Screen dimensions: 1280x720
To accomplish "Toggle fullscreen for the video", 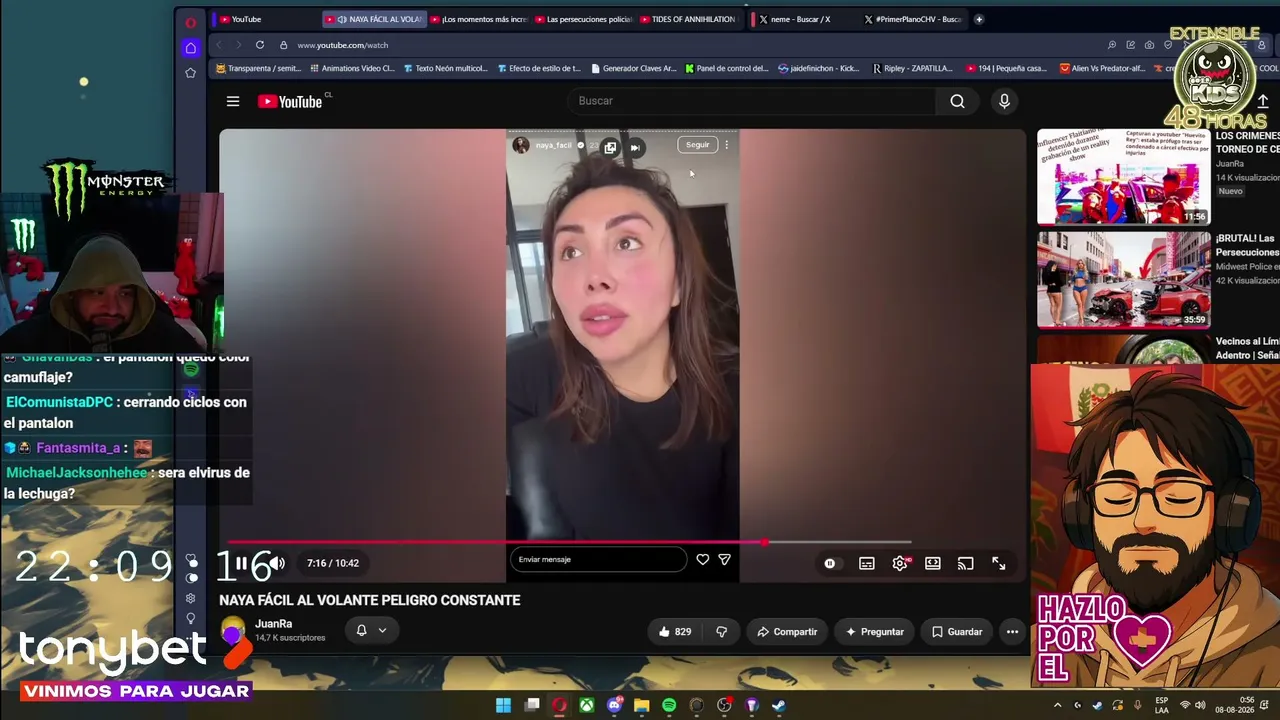I will (999, 564).
